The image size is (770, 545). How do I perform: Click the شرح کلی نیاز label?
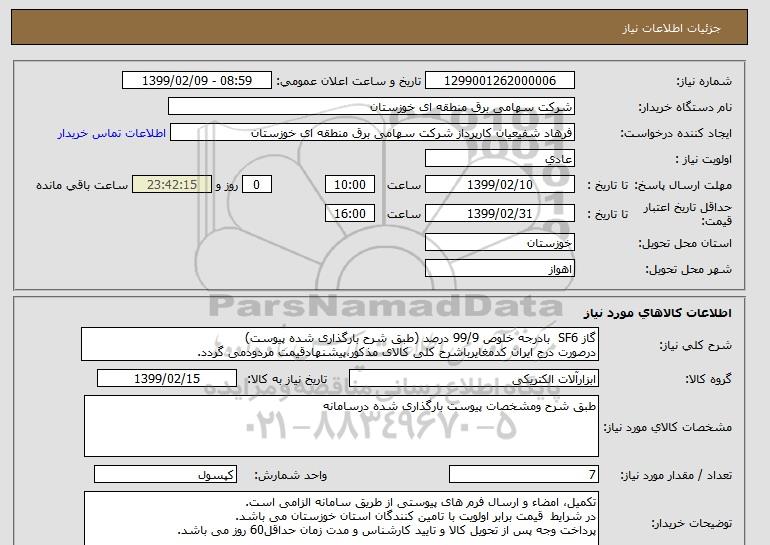pyautogui.click(x=695, y=345)
